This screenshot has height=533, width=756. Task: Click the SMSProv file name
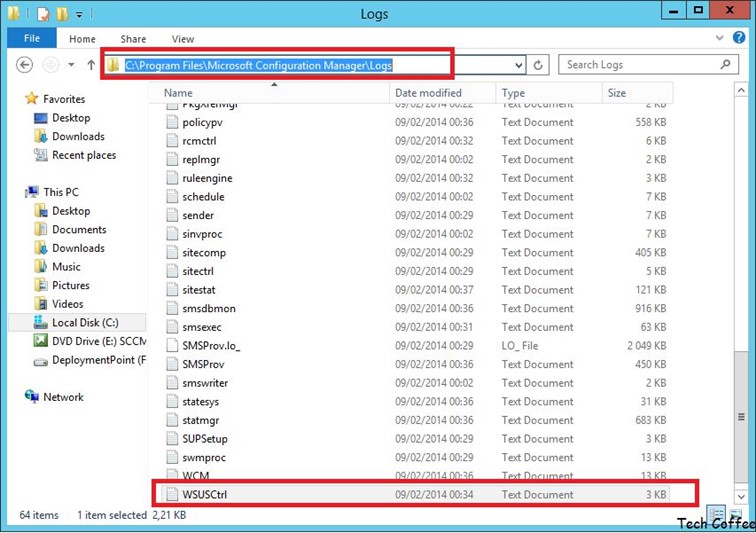(x=203, y=365)
